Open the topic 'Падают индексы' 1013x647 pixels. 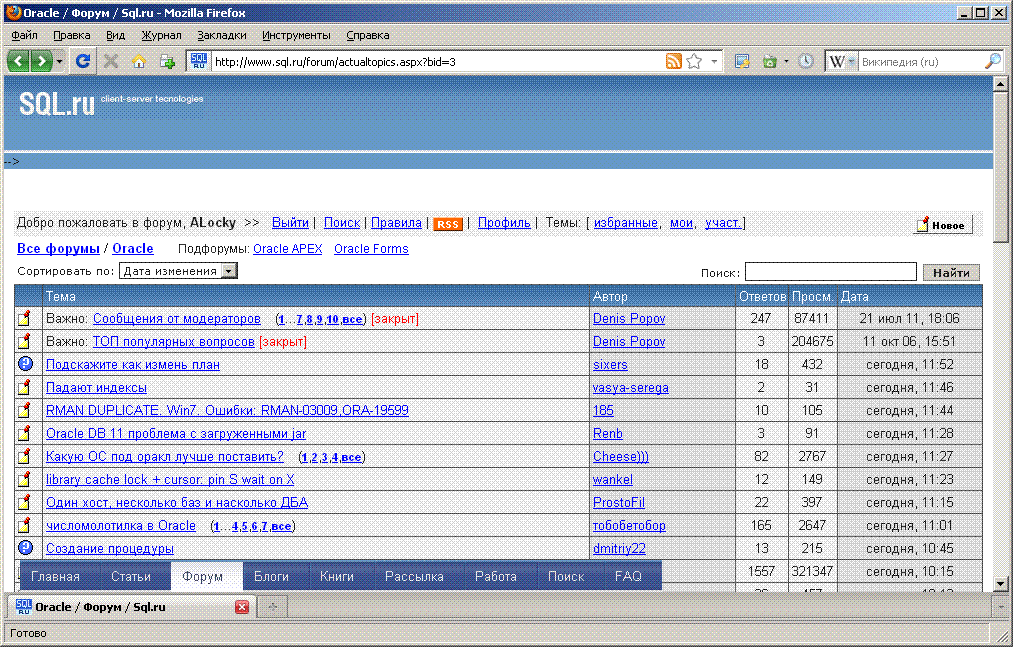click(96, 388)
